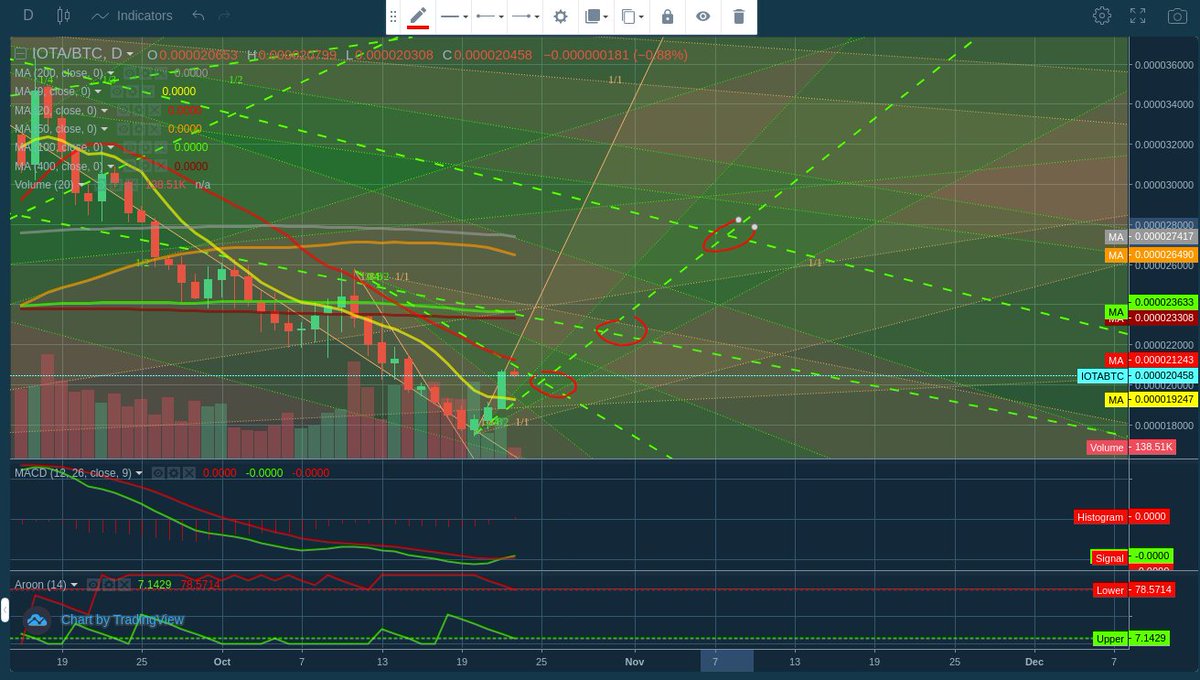Open chart properties gear at top right
This screenshot has width=1200, height=680.
(x=1102, y=16)
